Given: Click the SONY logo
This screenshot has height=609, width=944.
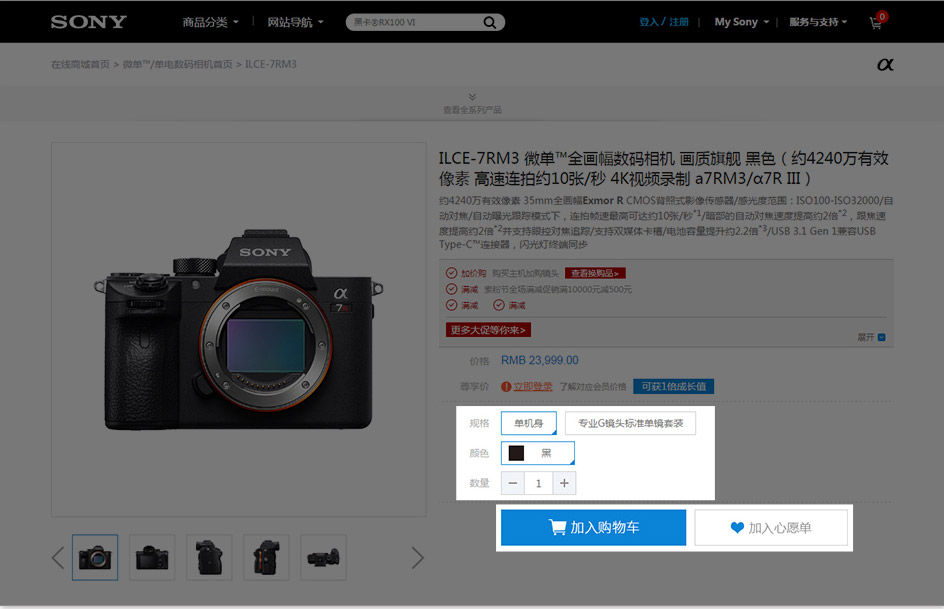Looking at the screenshot, I should (88, 22).
